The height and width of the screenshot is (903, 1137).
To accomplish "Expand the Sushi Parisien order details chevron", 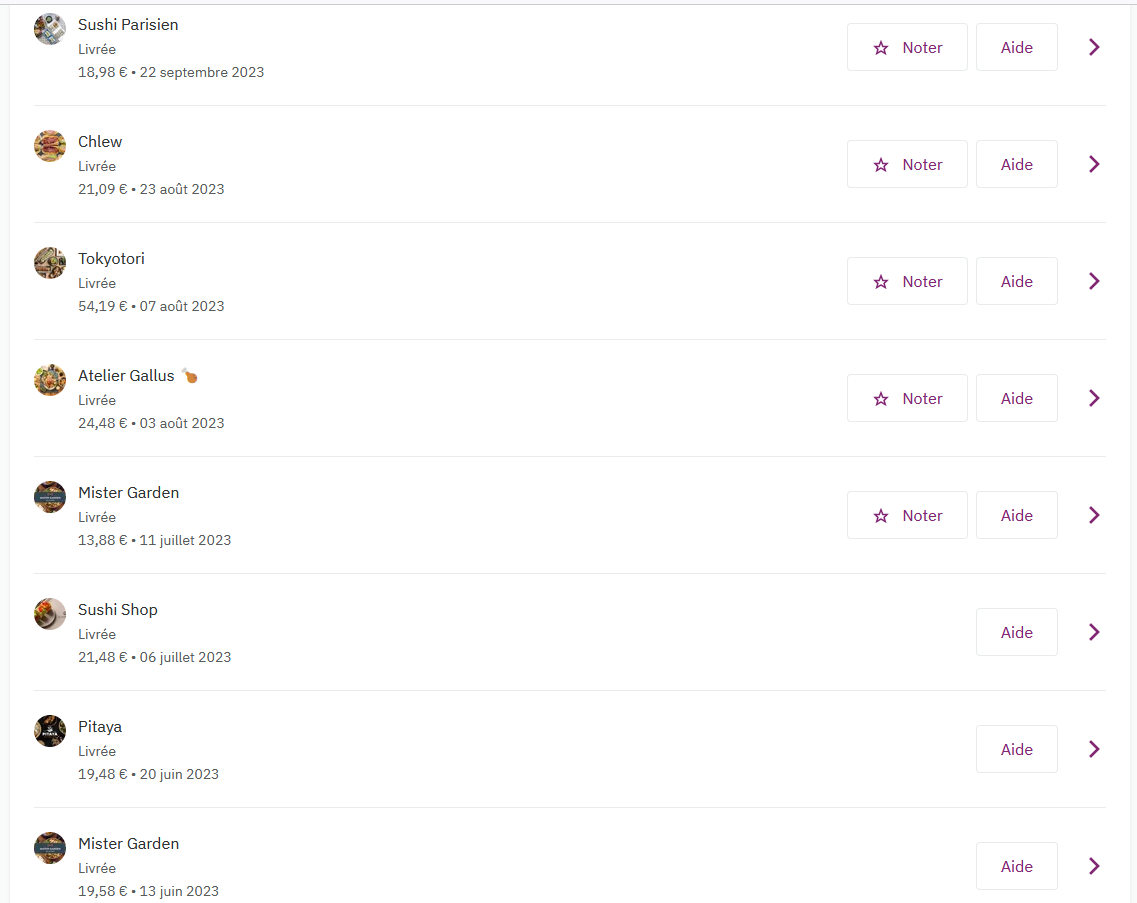I will (1094, 47).
